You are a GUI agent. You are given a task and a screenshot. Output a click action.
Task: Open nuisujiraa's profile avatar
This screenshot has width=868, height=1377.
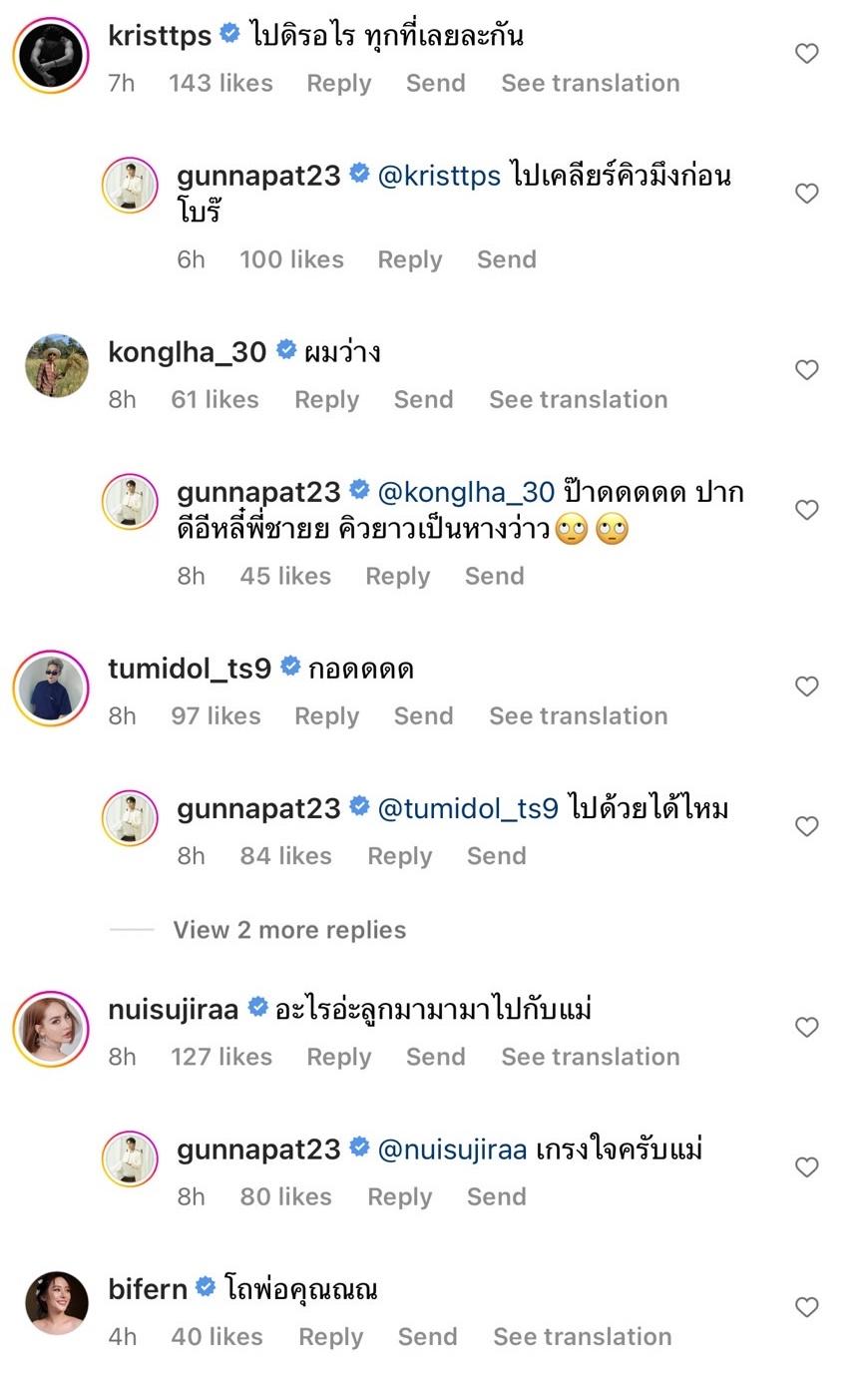(51, 1030)
